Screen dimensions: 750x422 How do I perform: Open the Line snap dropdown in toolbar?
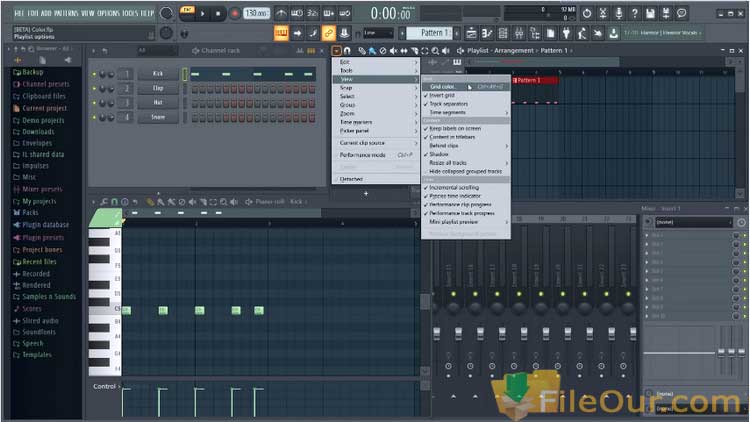pyautogui.click(x=378, y=33)
